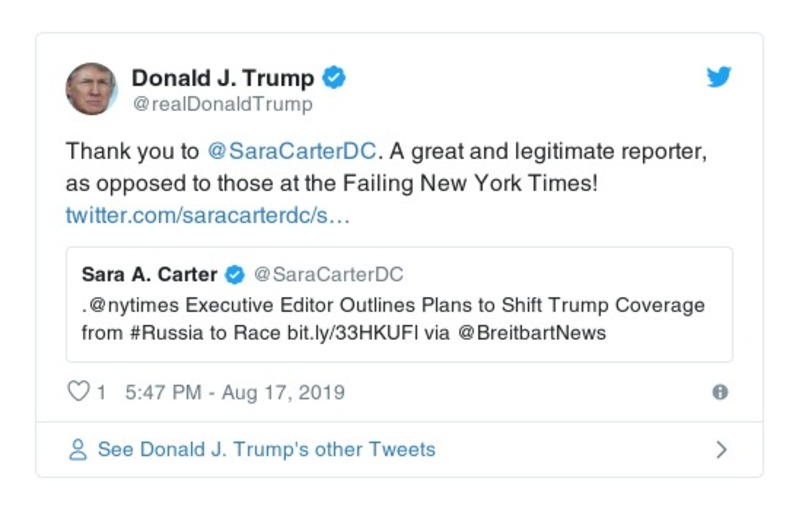Click the tweet info icon

click(x=719, y=392)
